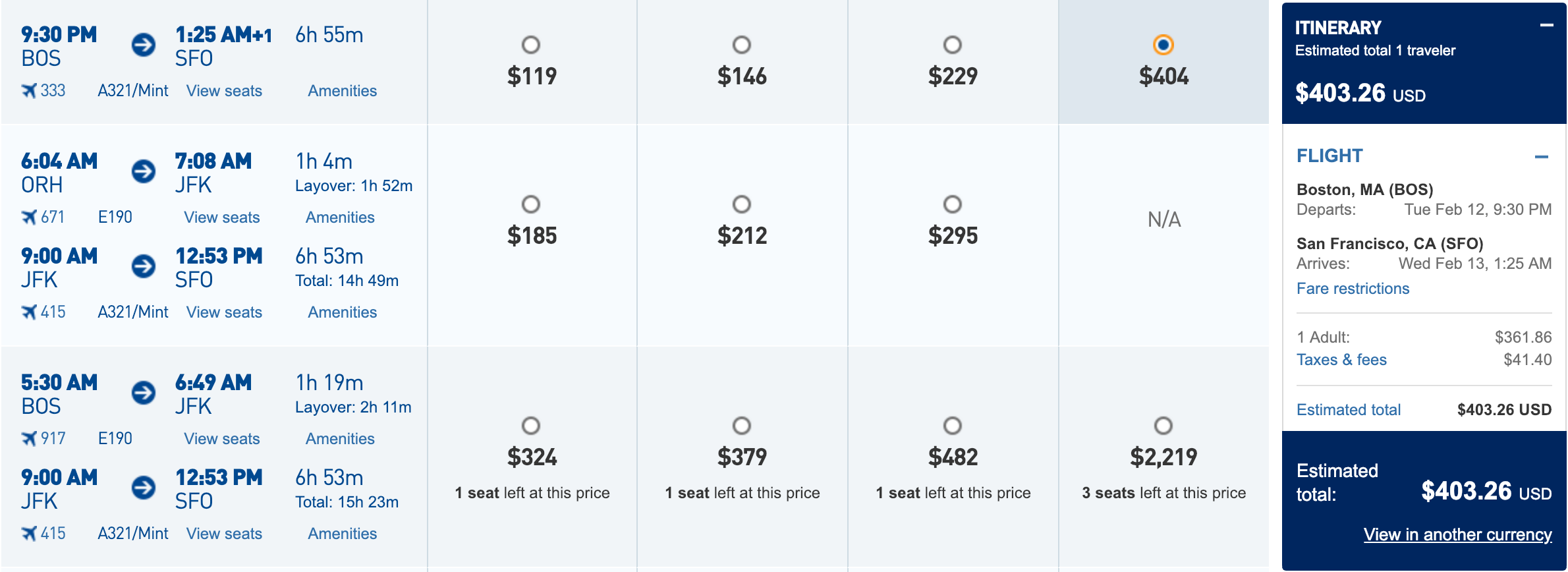The image size is (1568, 572).
Task: Open Fare restrictions link
Action: coord(1353,289)
